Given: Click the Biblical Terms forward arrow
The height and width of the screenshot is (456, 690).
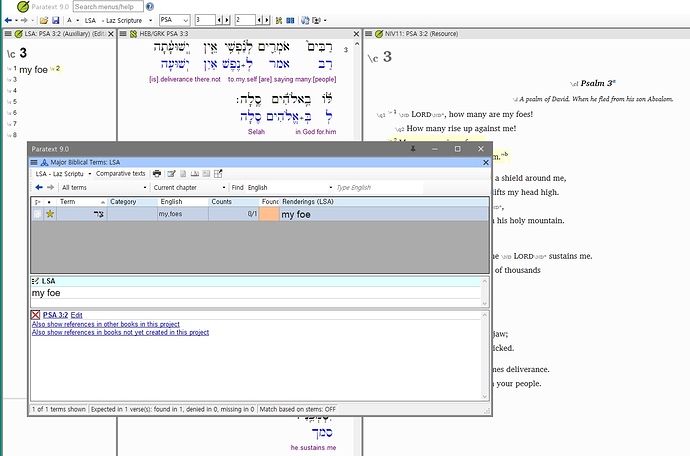Looking at the screenshot, I should (x=51, y=188).
